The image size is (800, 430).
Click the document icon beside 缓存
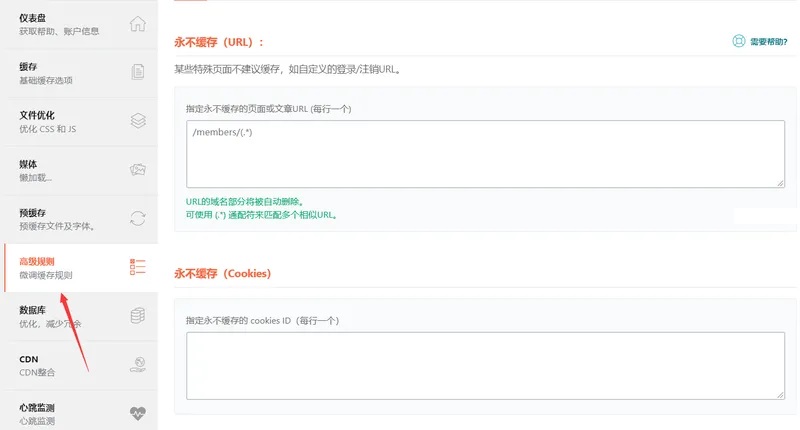coord(138,72)
